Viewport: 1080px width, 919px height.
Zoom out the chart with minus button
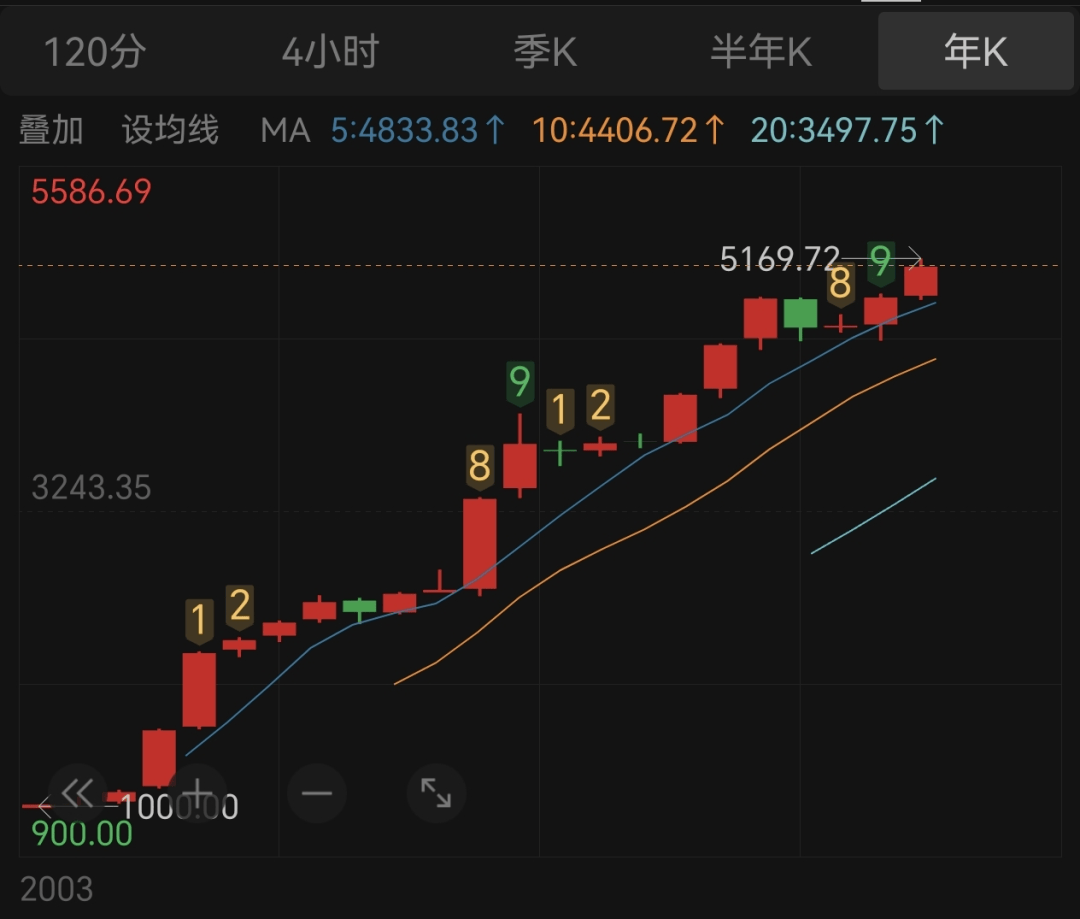pos(317,794)
